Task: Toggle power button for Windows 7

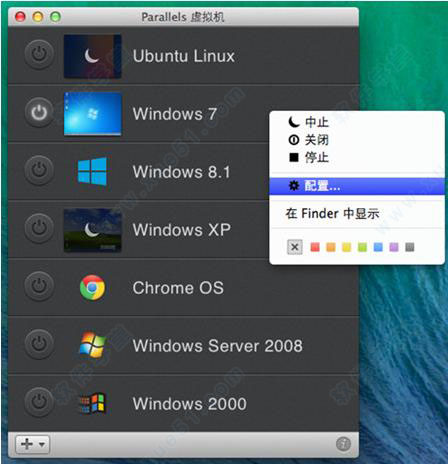Action: tap(39, 112)
